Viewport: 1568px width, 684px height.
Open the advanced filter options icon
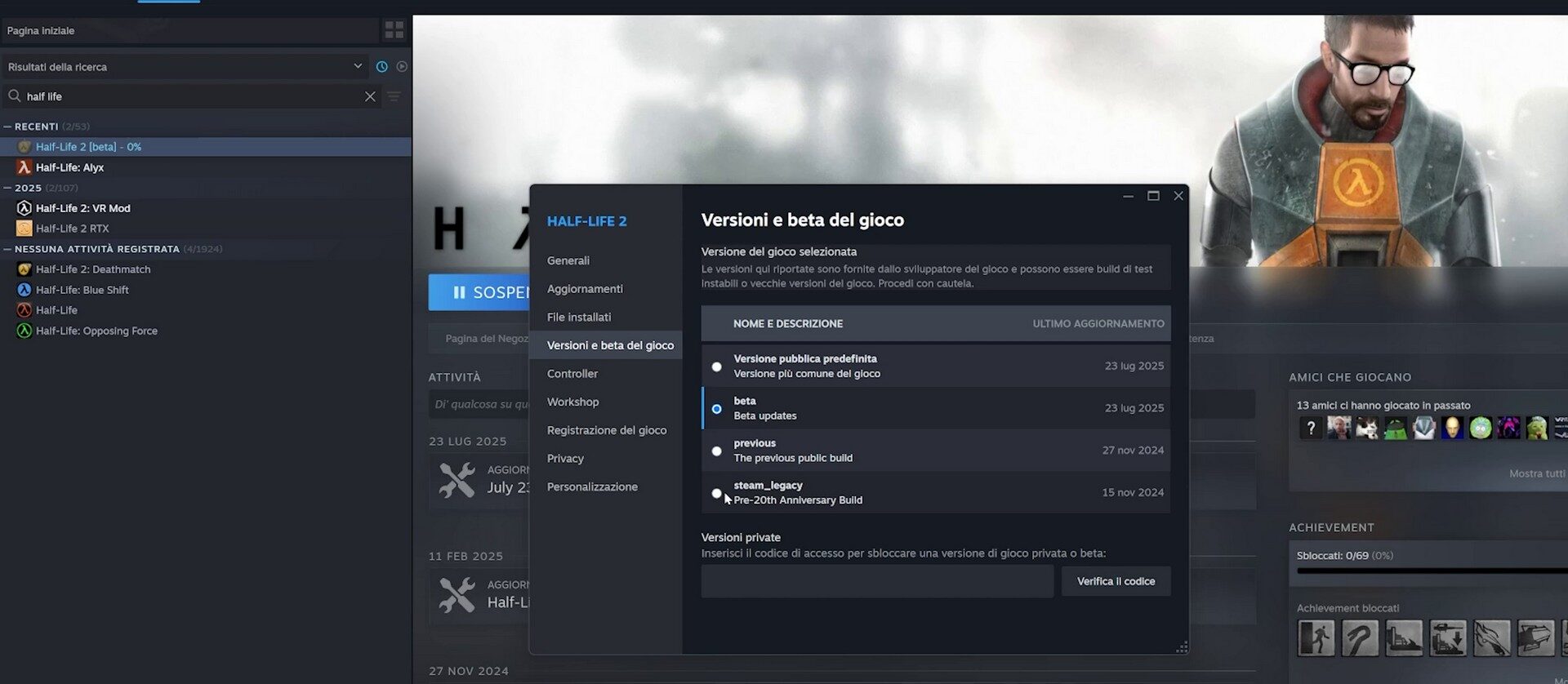pos(394,96)
